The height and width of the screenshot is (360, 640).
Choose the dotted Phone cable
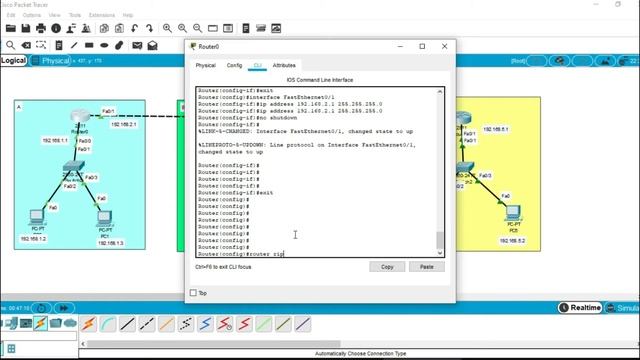pos(186,324)
